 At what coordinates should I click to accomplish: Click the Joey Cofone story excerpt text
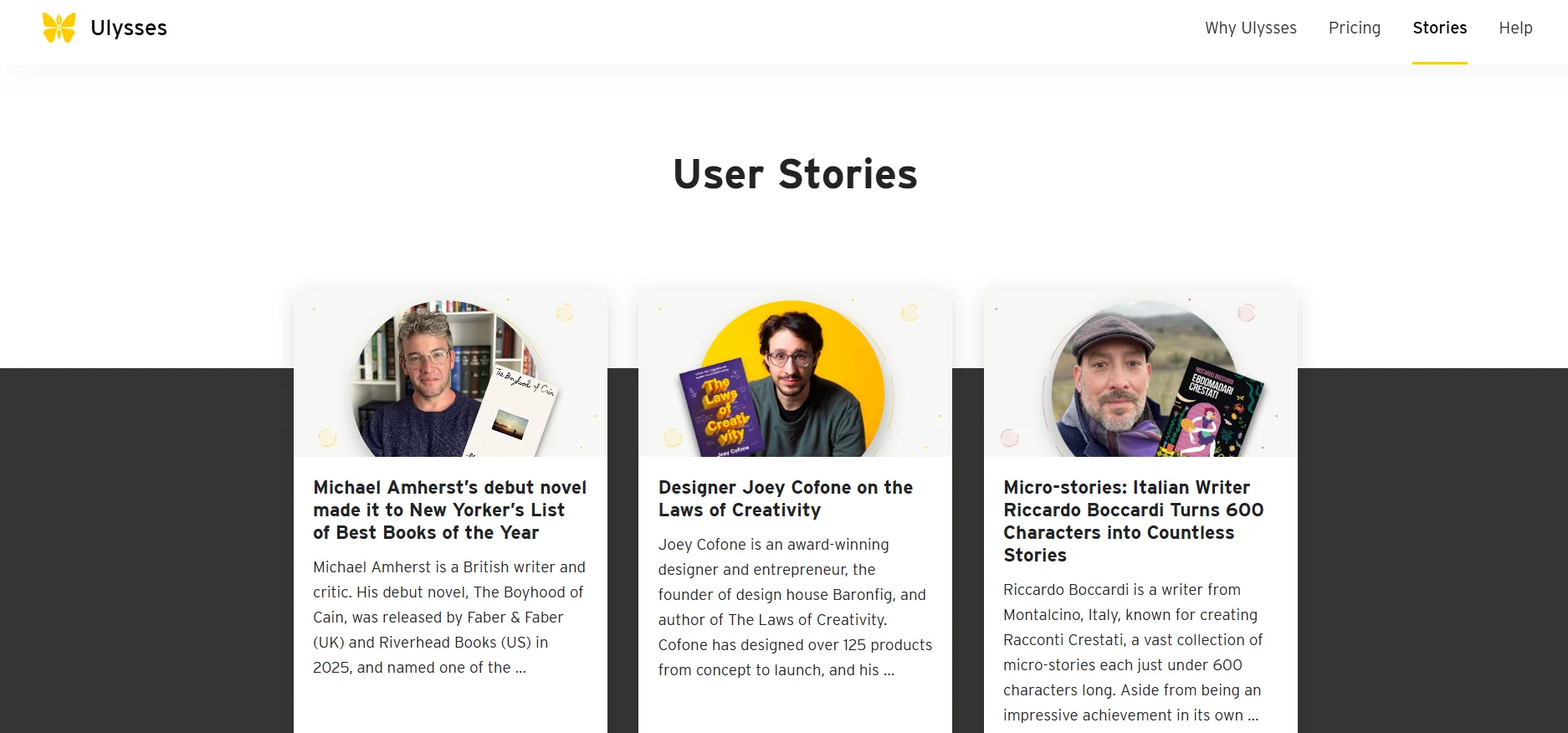click(794, 607)
